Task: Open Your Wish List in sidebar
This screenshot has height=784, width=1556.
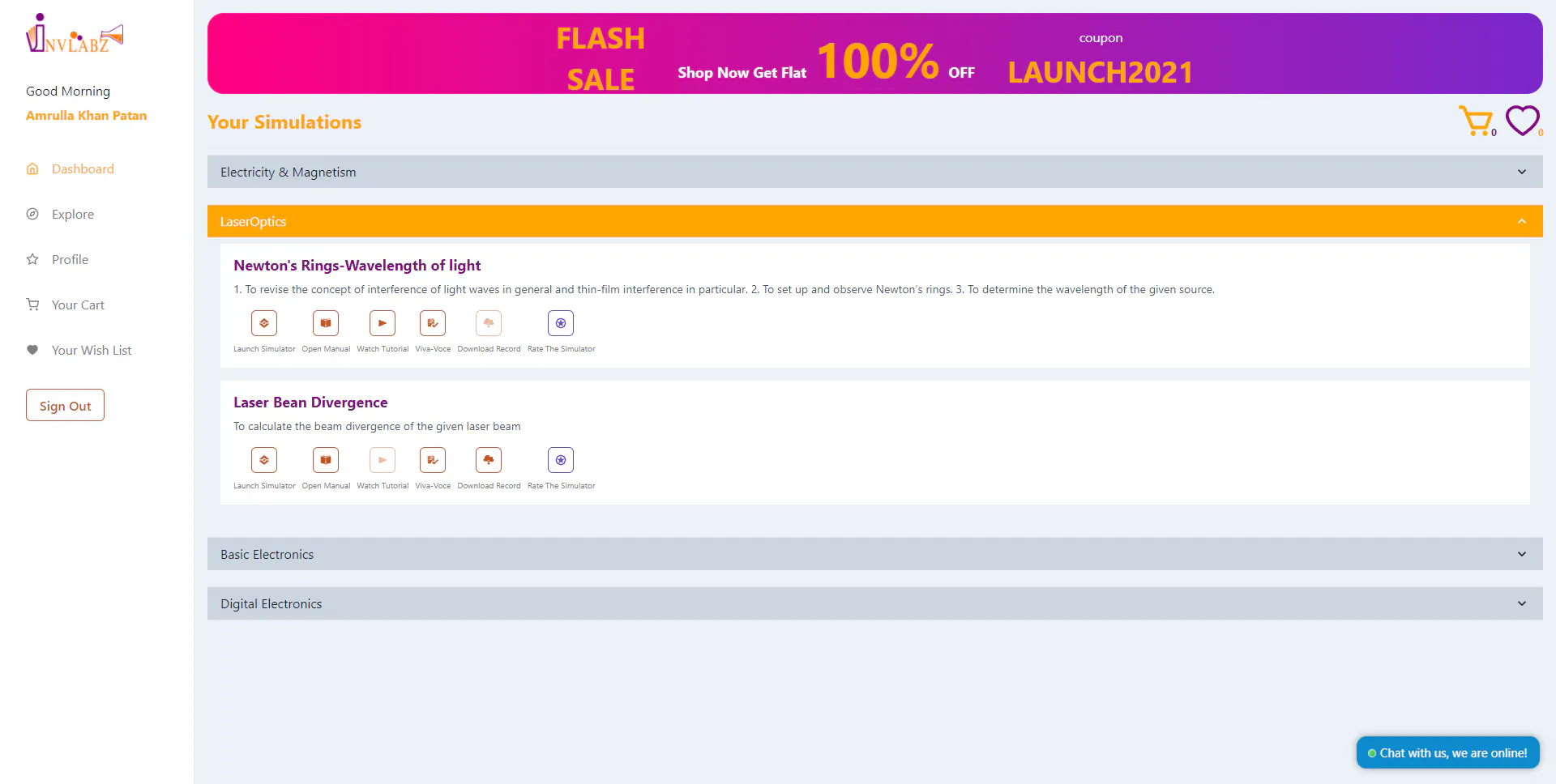Action: [x=91, y=350]
